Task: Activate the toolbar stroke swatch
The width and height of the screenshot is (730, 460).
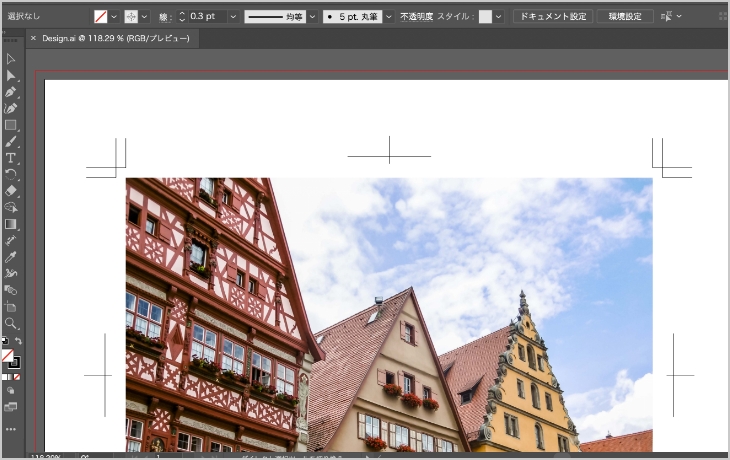Action: (15, 362)
